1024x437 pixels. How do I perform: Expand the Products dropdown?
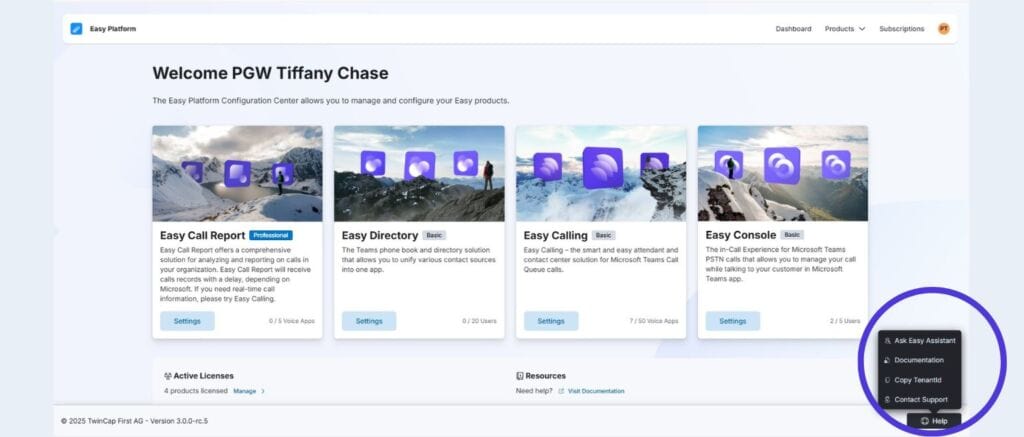tap(844, 29)
